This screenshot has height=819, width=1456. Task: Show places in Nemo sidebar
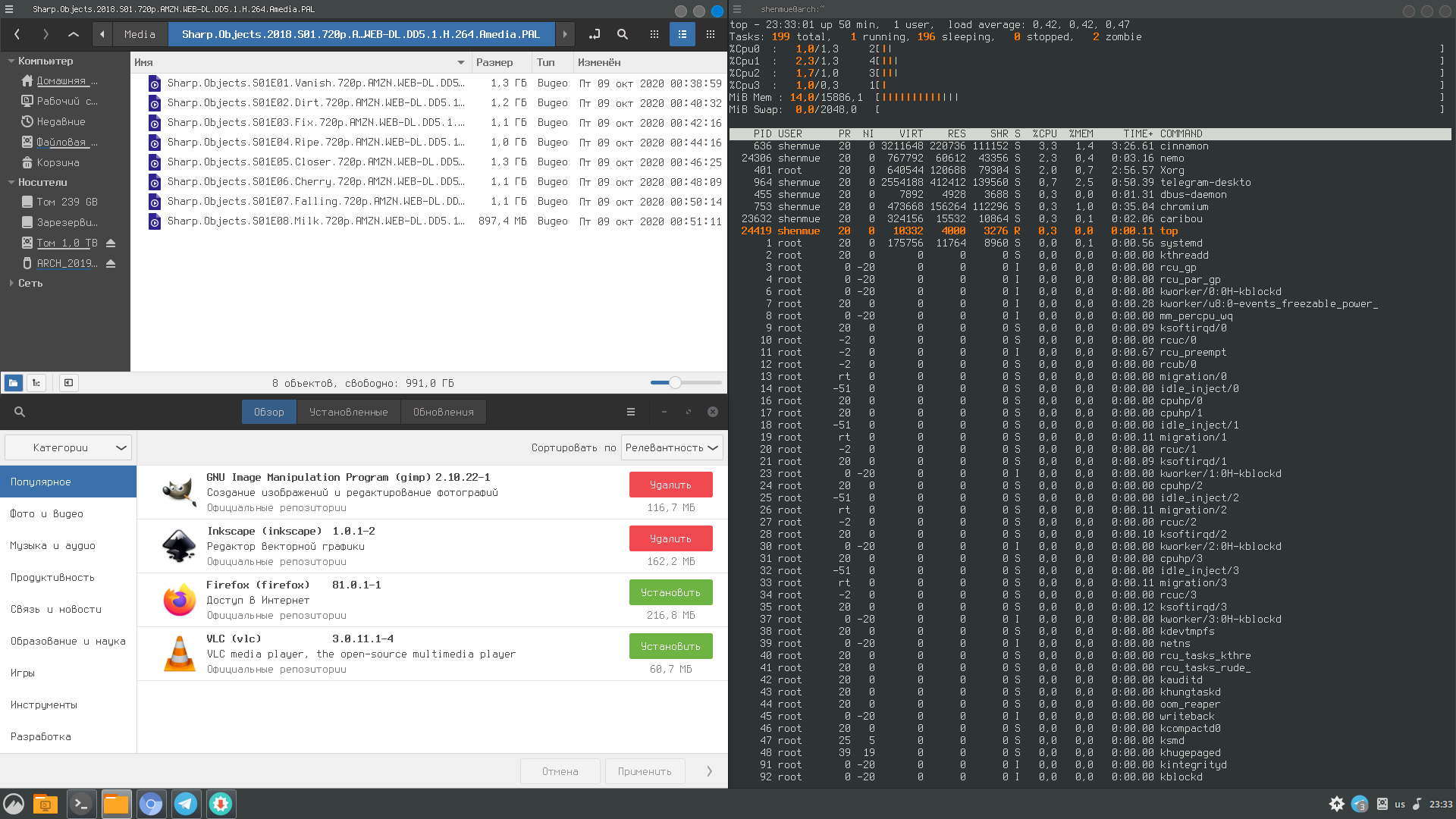(x=14, y=383)
